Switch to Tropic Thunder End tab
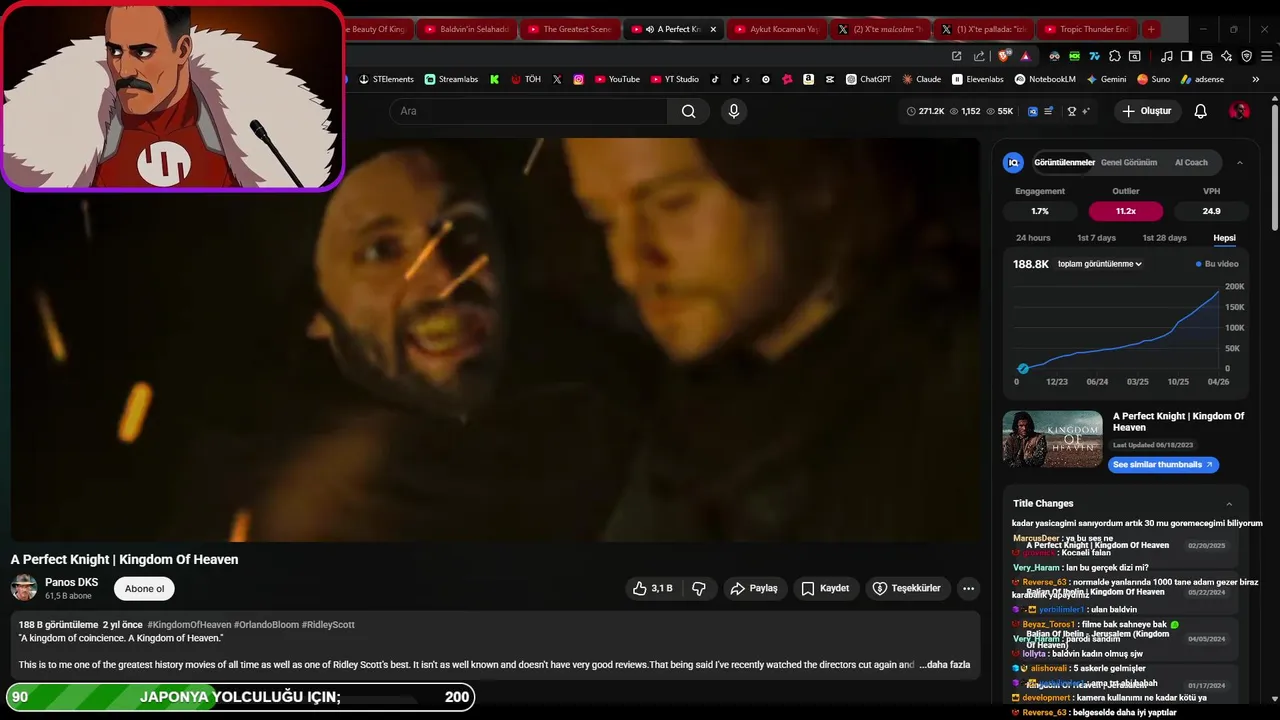Viewport: 1280px width, 720px height. click(x=1086, y=29)
